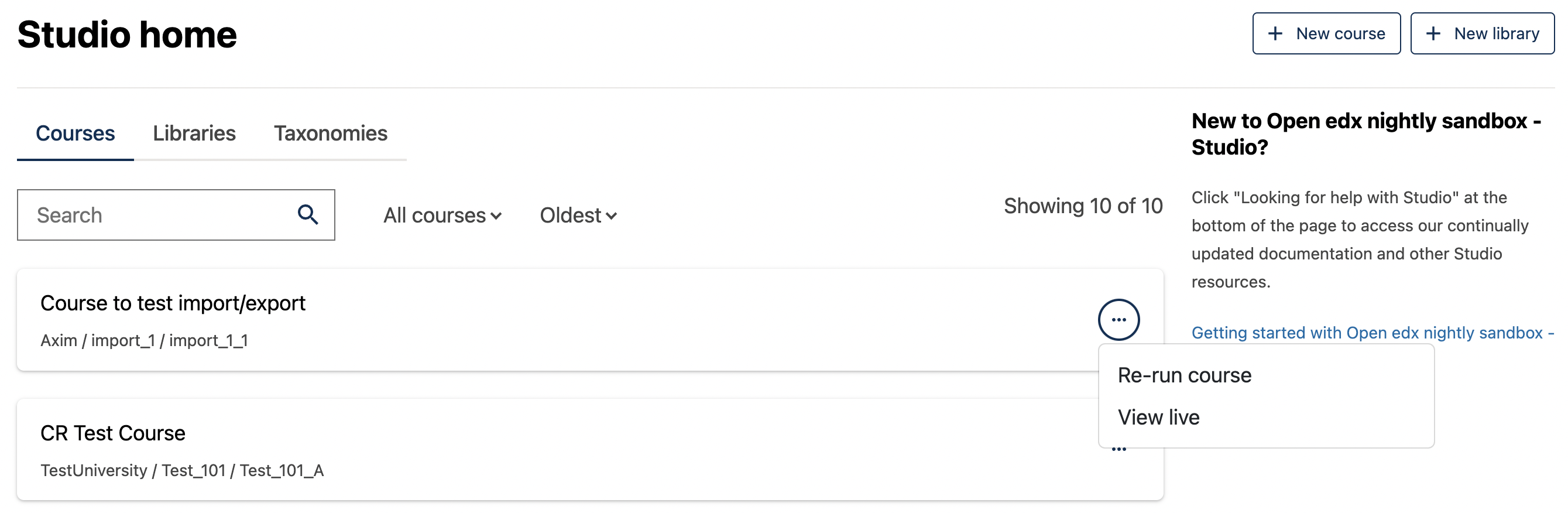This screenshot has width=1568, height=513.
Task: Click the Showing 10 of 10 count
Action: (1082, 206)
